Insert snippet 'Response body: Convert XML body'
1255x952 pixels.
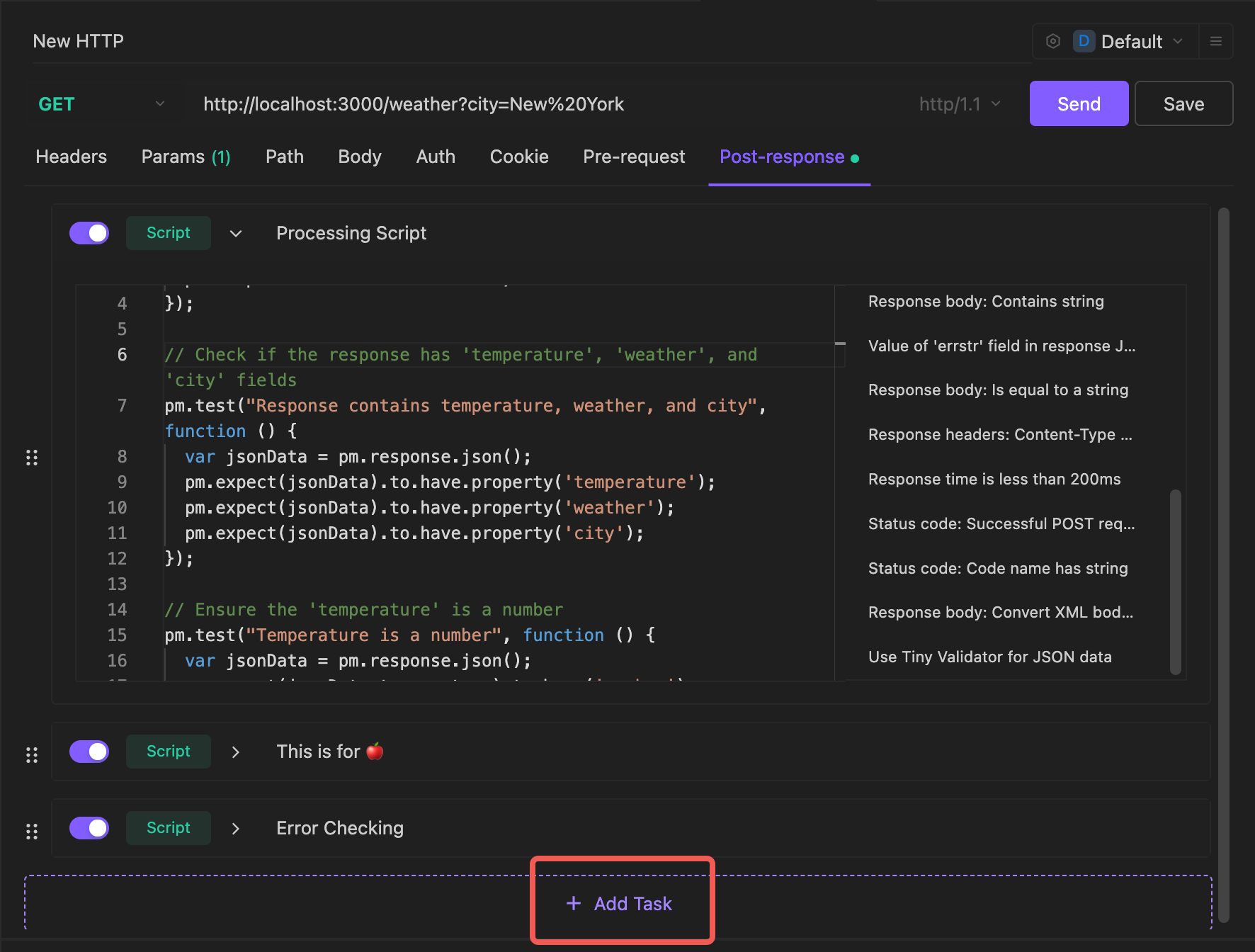pos(1001,613)
